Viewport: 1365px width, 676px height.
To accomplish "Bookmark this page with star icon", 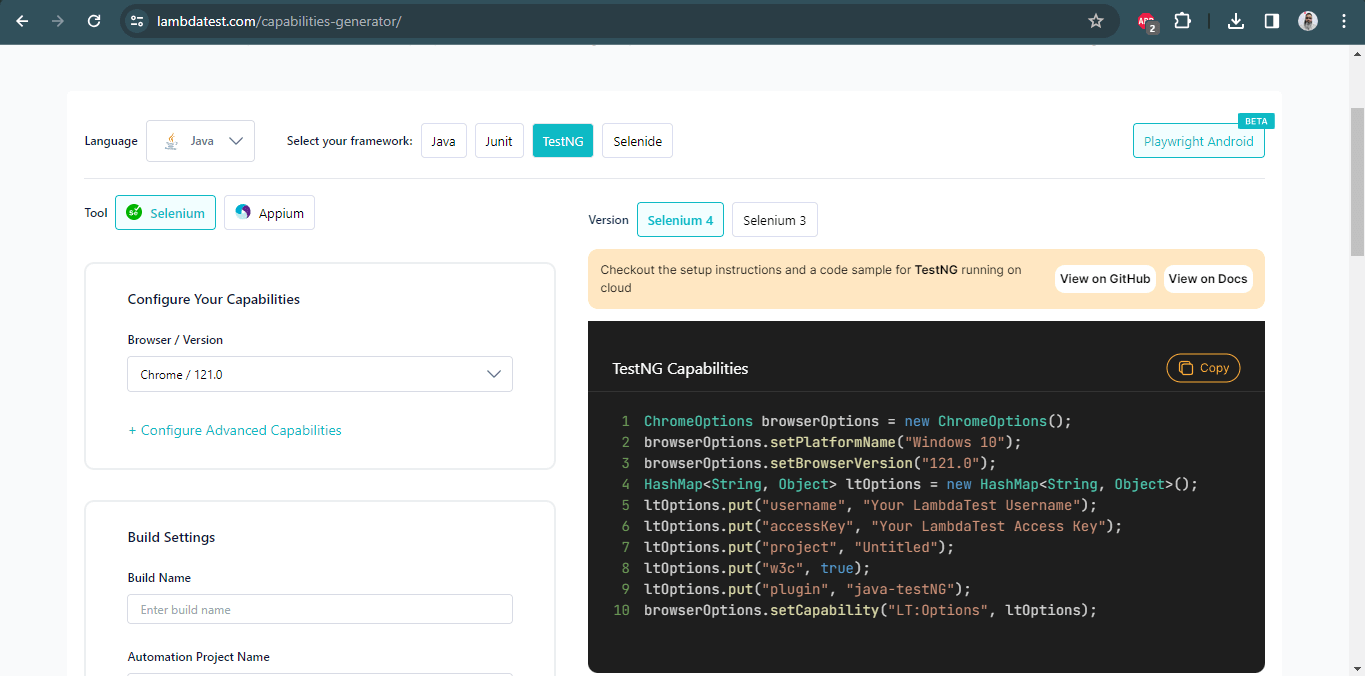I will pos(1095,21).
